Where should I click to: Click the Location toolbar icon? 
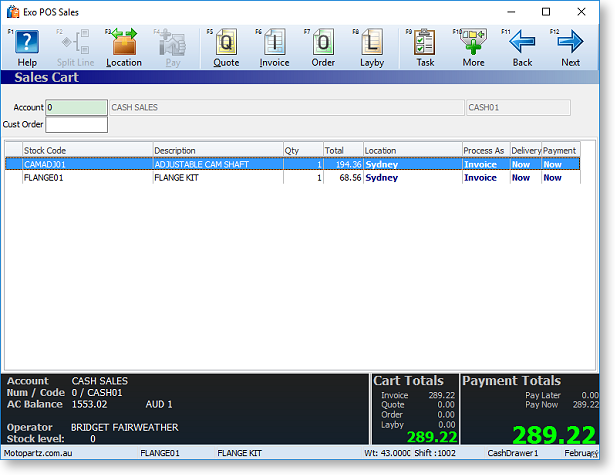pyautogui.click(x=124, y=46)
